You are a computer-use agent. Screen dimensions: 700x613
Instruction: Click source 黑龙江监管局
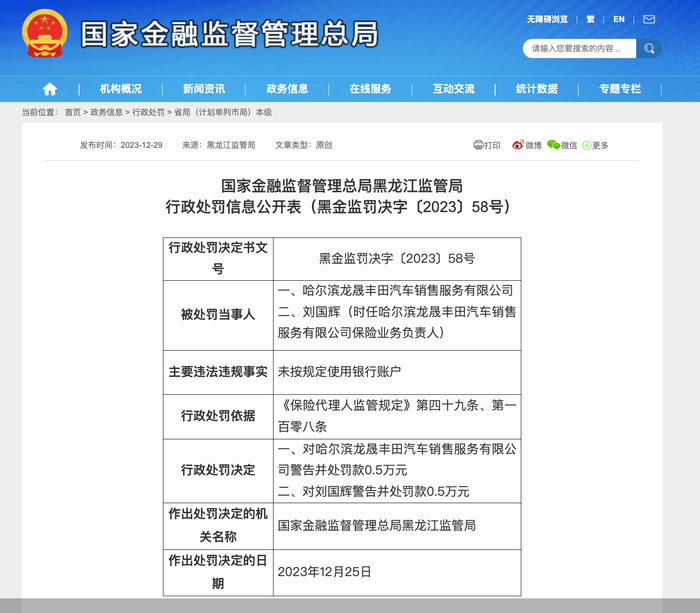tap(231, 145)
